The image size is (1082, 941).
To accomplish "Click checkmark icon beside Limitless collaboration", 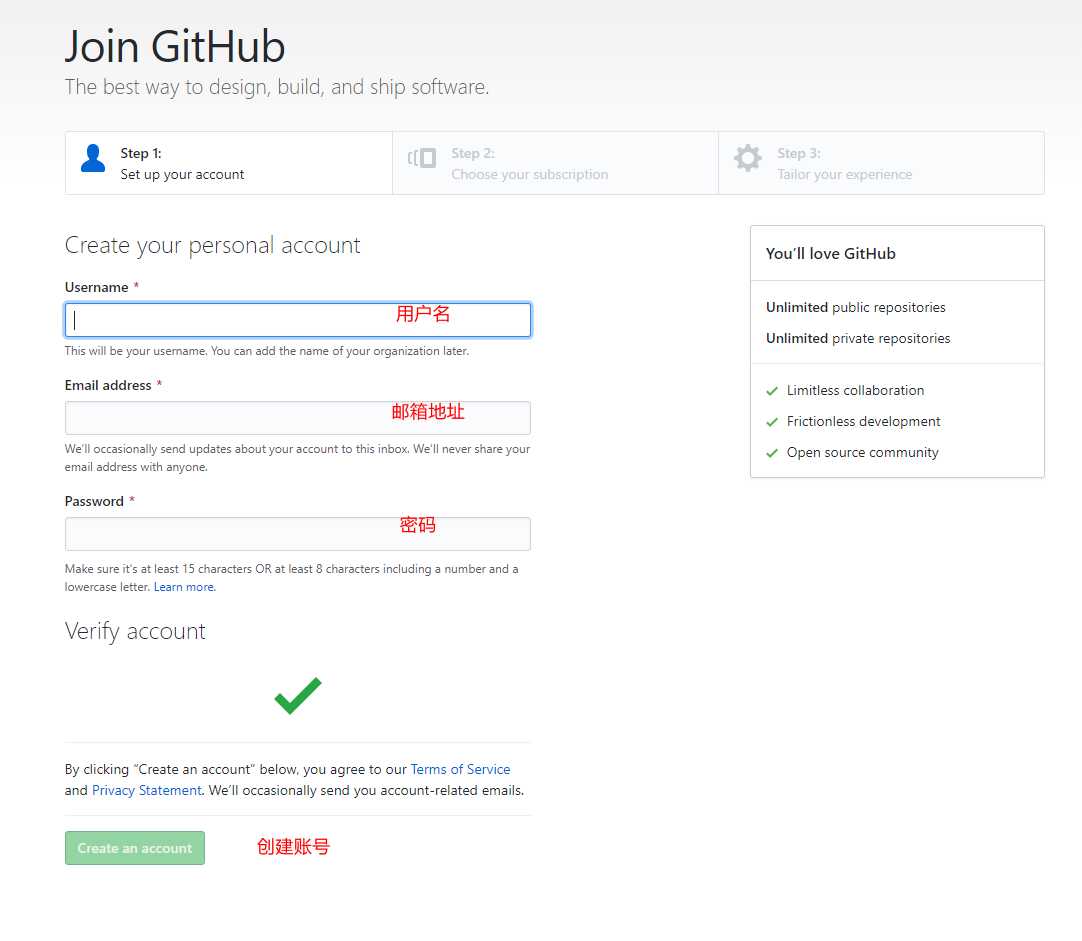I will (772, 391).
